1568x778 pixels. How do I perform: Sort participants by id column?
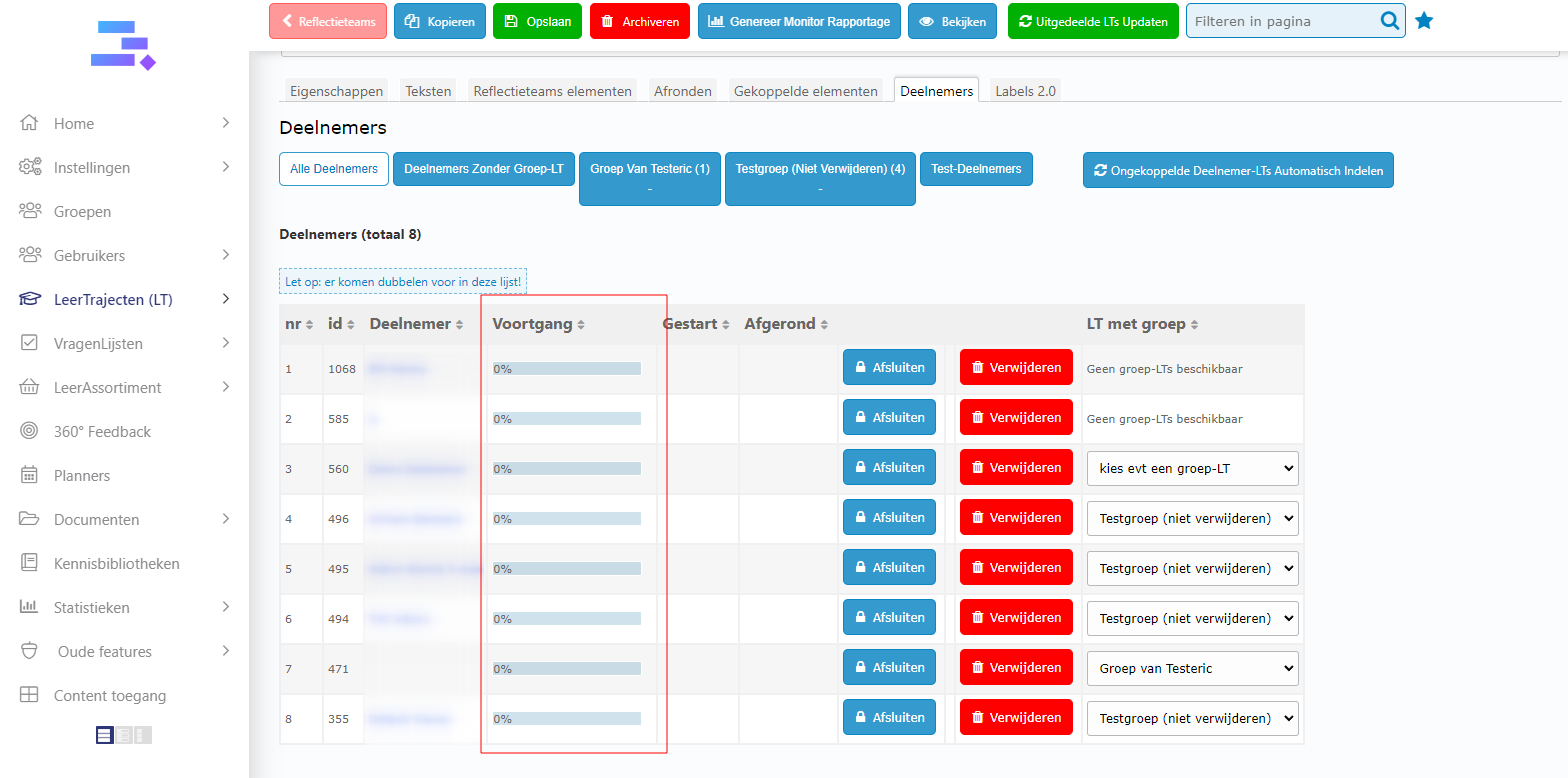pyautogui.click(x=342, y=324)
